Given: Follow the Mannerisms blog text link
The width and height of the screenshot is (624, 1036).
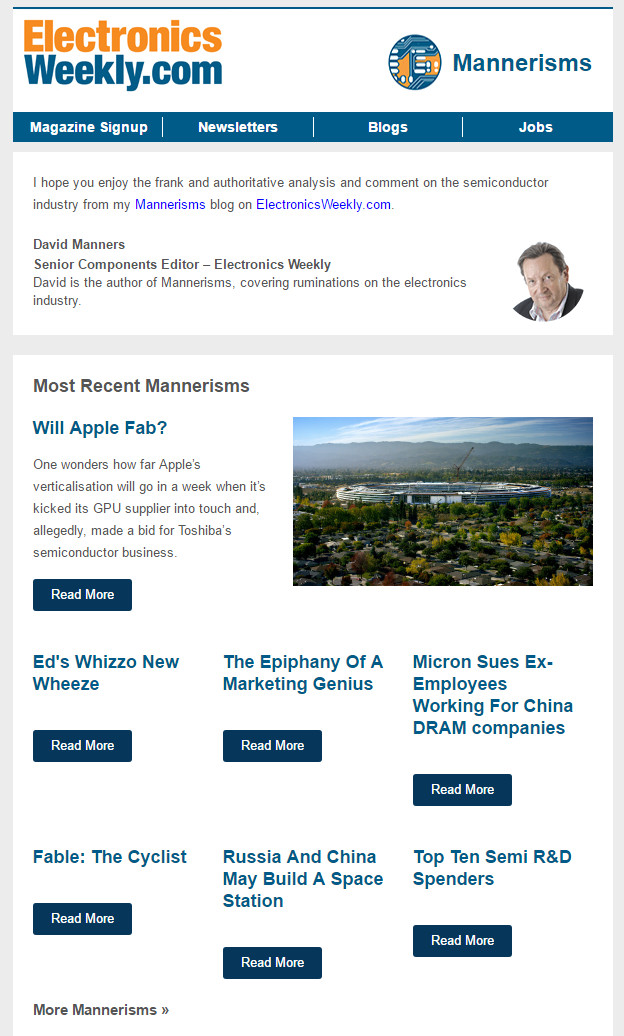Looking at the screenshot, I should [170, 204].
